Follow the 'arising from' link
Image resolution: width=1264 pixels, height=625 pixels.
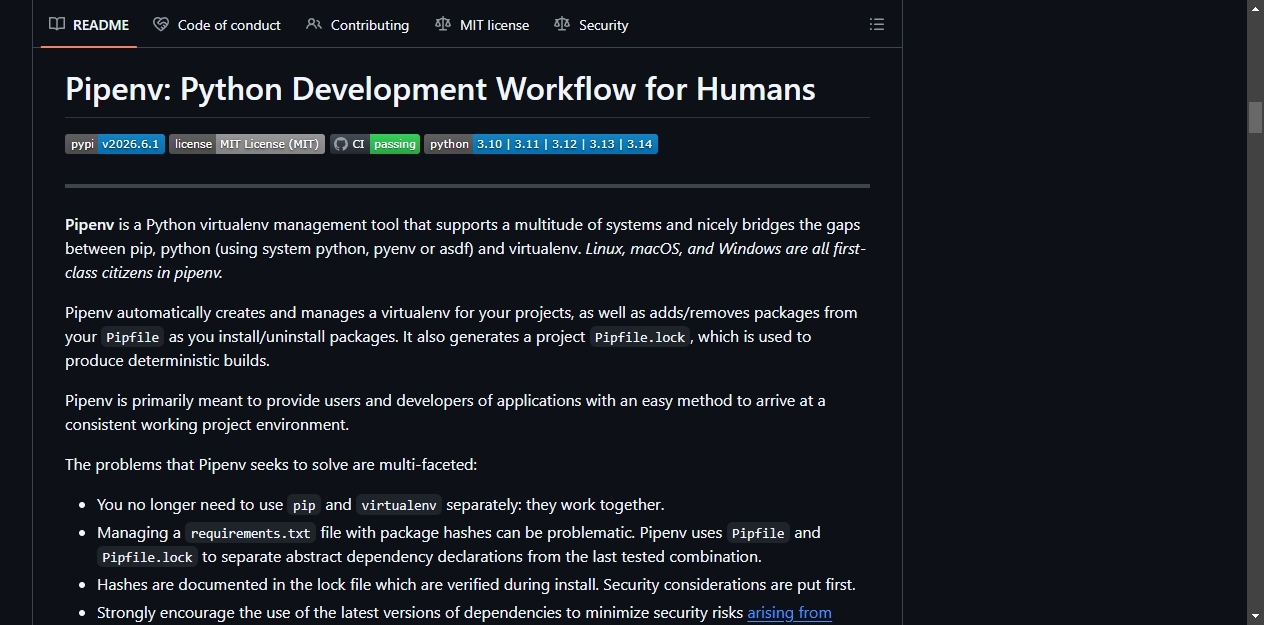pyautogui.click(x=789, y=612)
